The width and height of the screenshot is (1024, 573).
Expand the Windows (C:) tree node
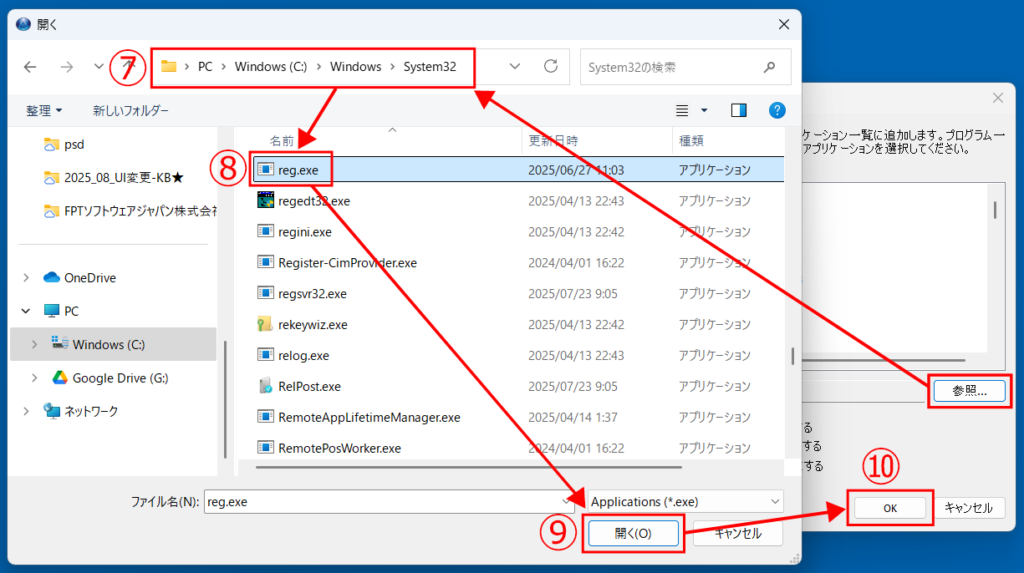(x=35, y=345)
